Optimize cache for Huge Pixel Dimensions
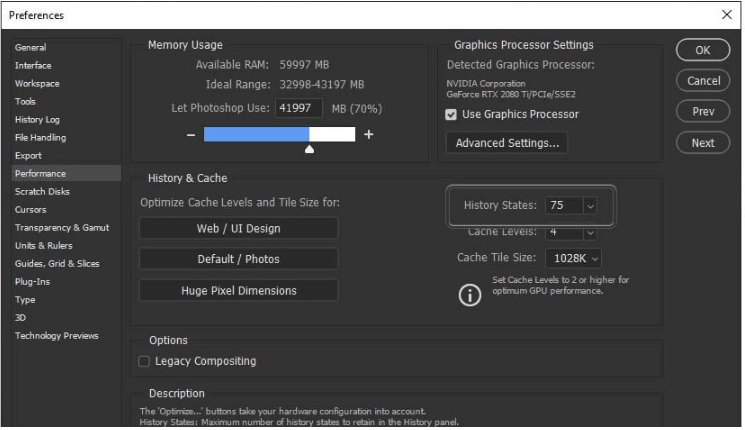Viewport: 745px width, 430px height. point(239,291)
